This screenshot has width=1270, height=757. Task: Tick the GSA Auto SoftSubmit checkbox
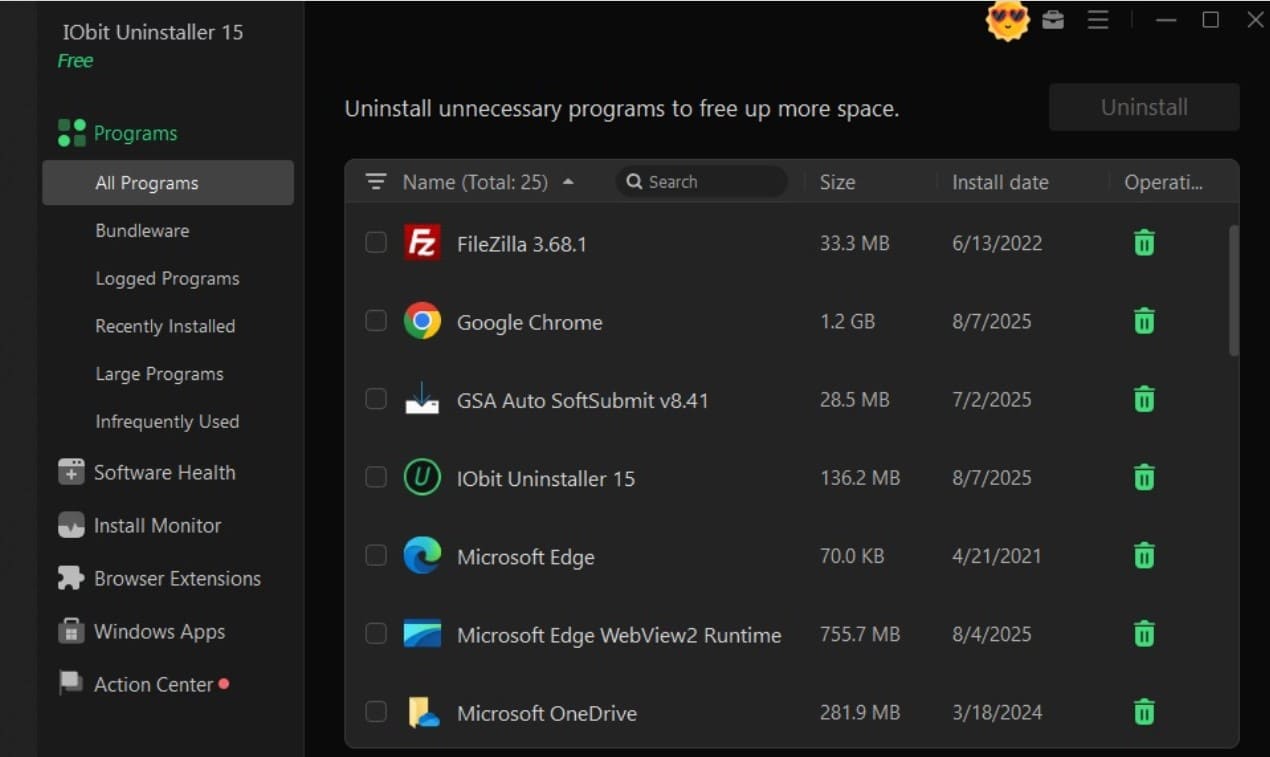tap(376, 399)
